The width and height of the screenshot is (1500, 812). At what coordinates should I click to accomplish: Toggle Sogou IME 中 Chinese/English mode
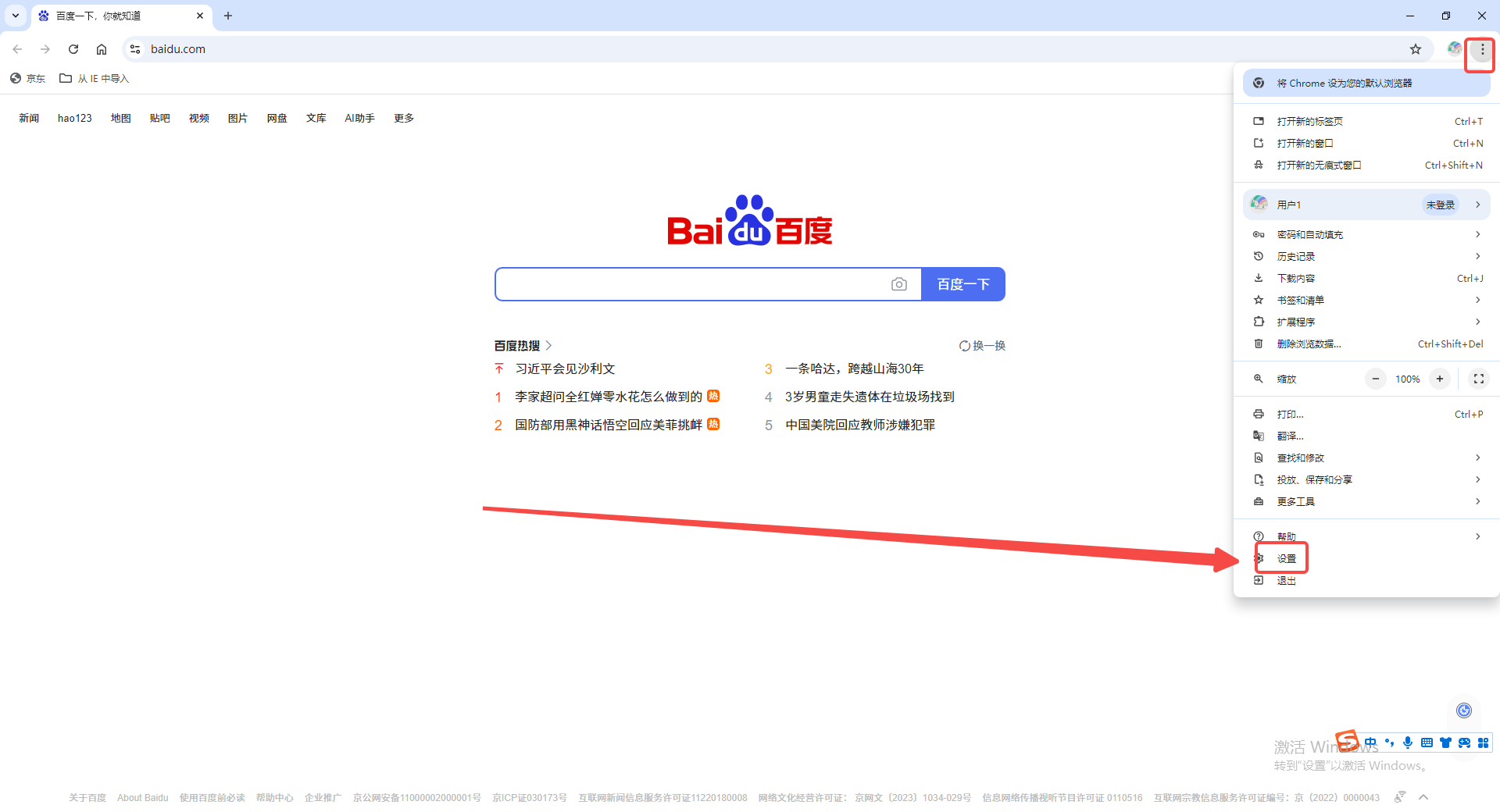click(1370, 743)
